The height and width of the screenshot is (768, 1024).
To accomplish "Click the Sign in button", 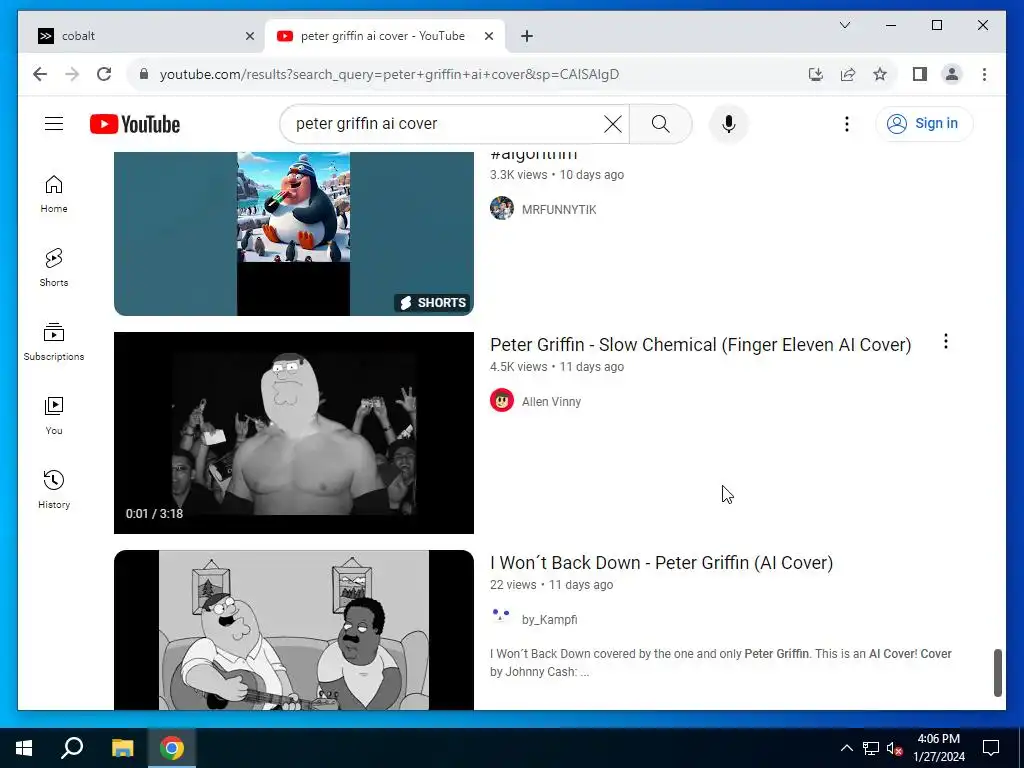I will point(924,123).
